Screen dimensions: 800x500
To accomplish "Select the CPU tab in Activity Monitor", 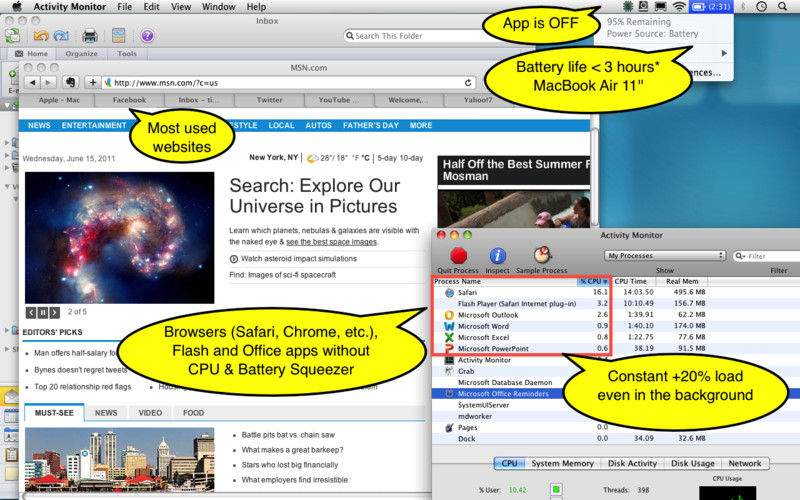I will pos(509,463).
